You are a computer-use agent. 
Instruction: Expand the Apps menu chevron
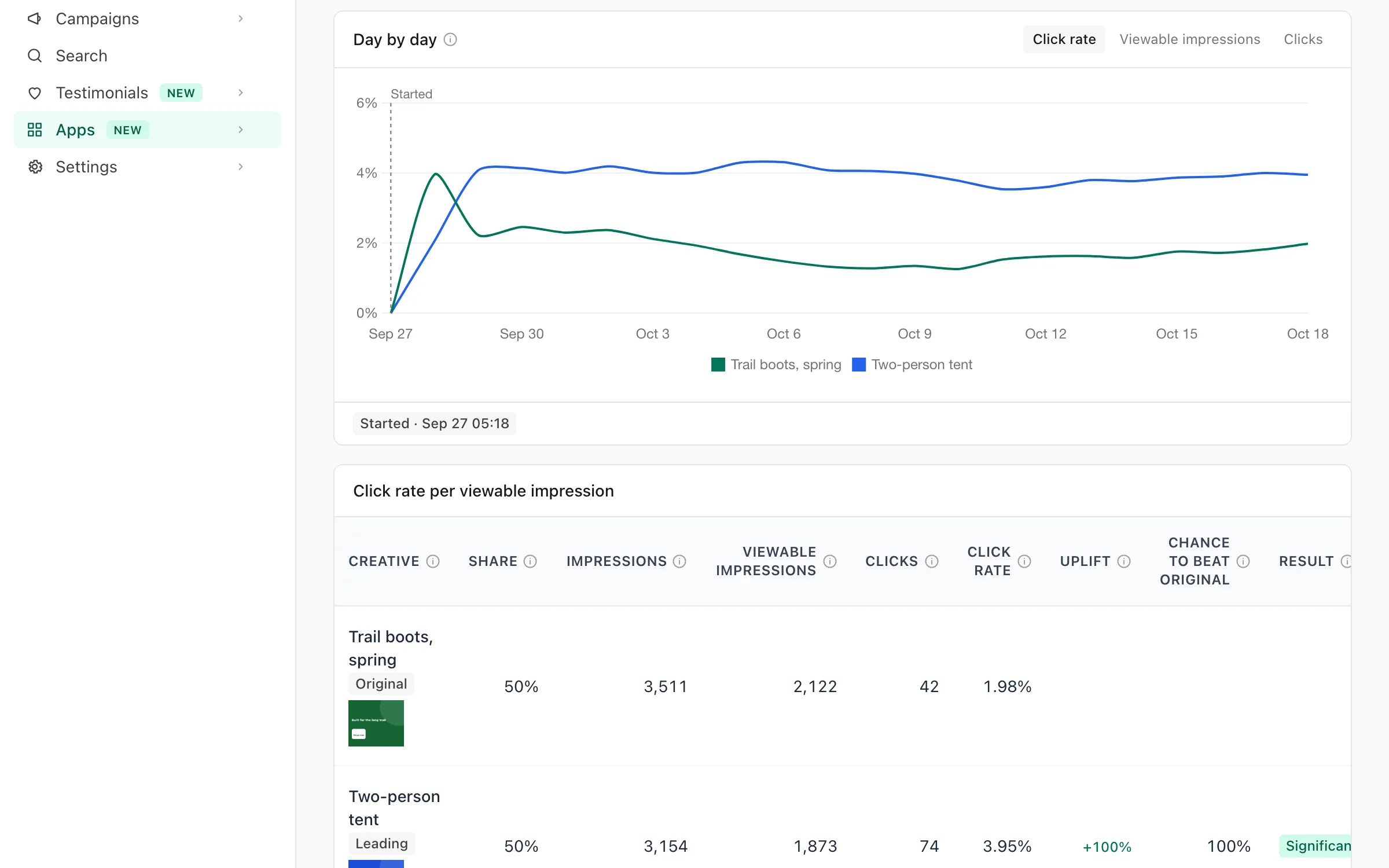click(241, 130)
